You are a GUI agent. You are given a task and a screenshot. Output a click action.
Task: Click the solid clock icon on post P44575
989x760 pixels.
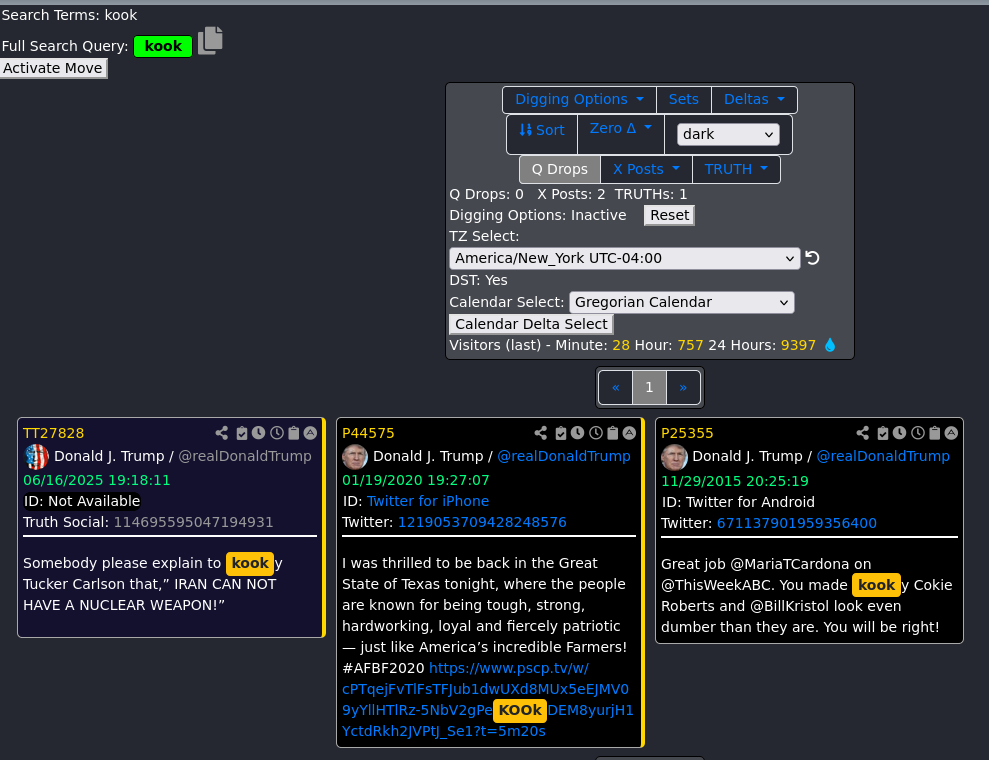click(x=578, y=433)
